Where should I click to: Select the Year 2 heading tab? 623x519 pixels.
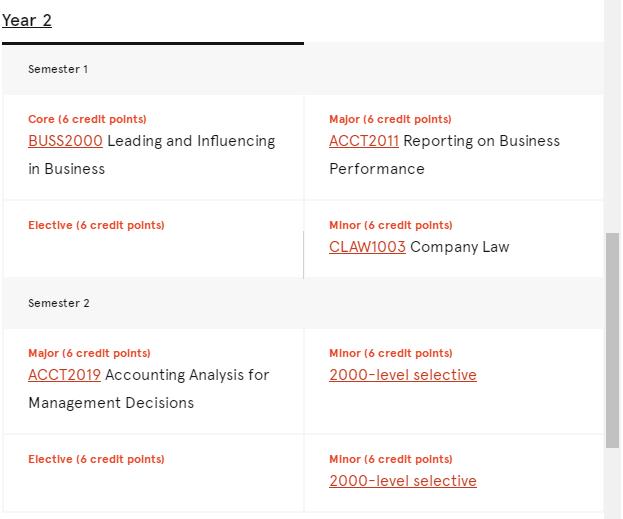tap(27, 20)
